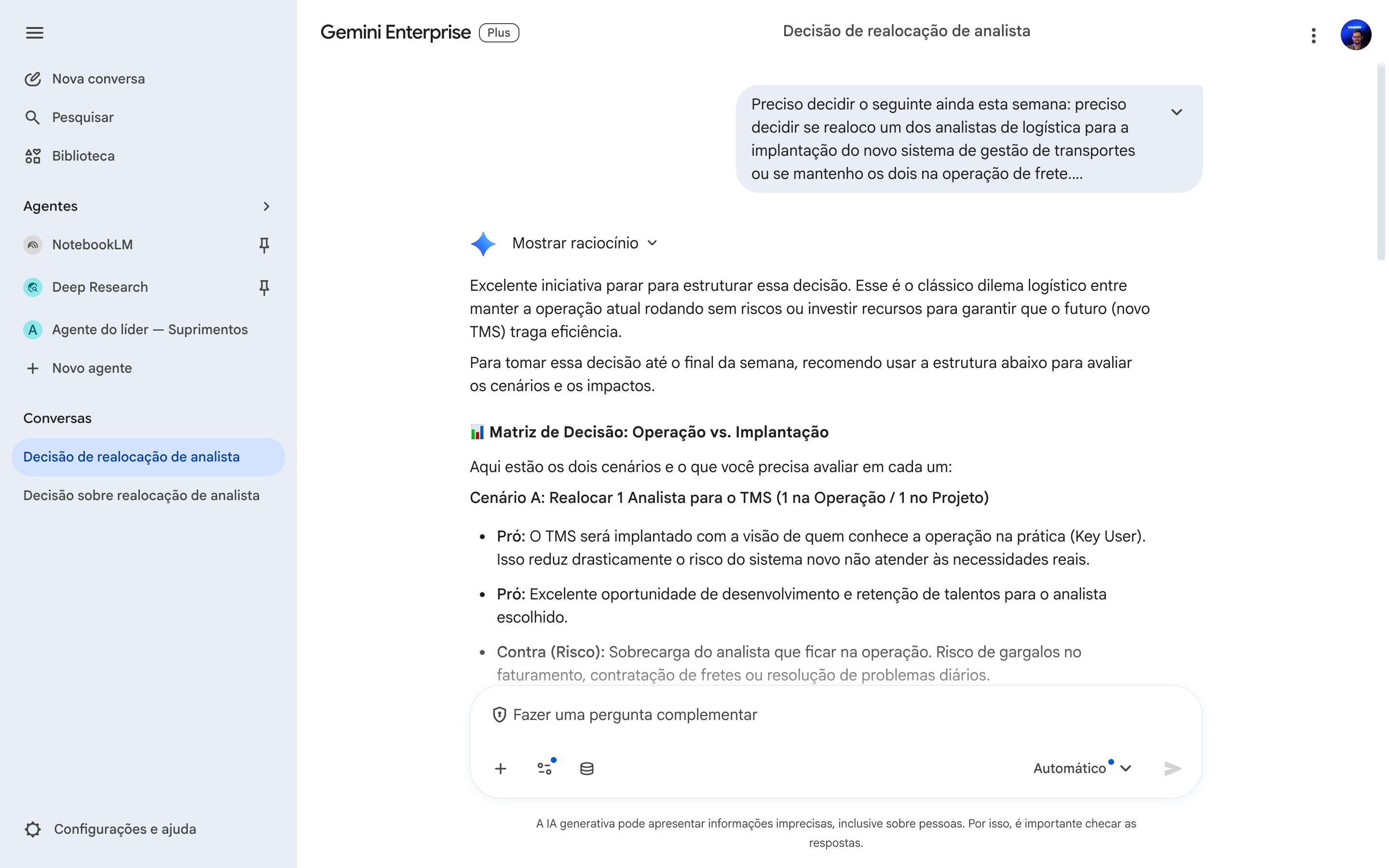Collapse the sidebar with hamburger menu icon
Viewport: 1389px width, 868px height.
pos(34,33)
